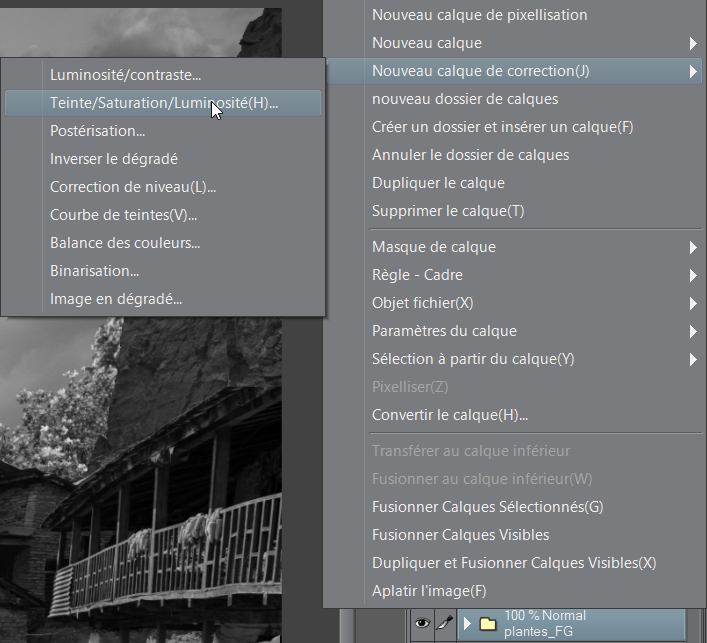Choose Aplatir l'image(F)

tap(429, 591)
